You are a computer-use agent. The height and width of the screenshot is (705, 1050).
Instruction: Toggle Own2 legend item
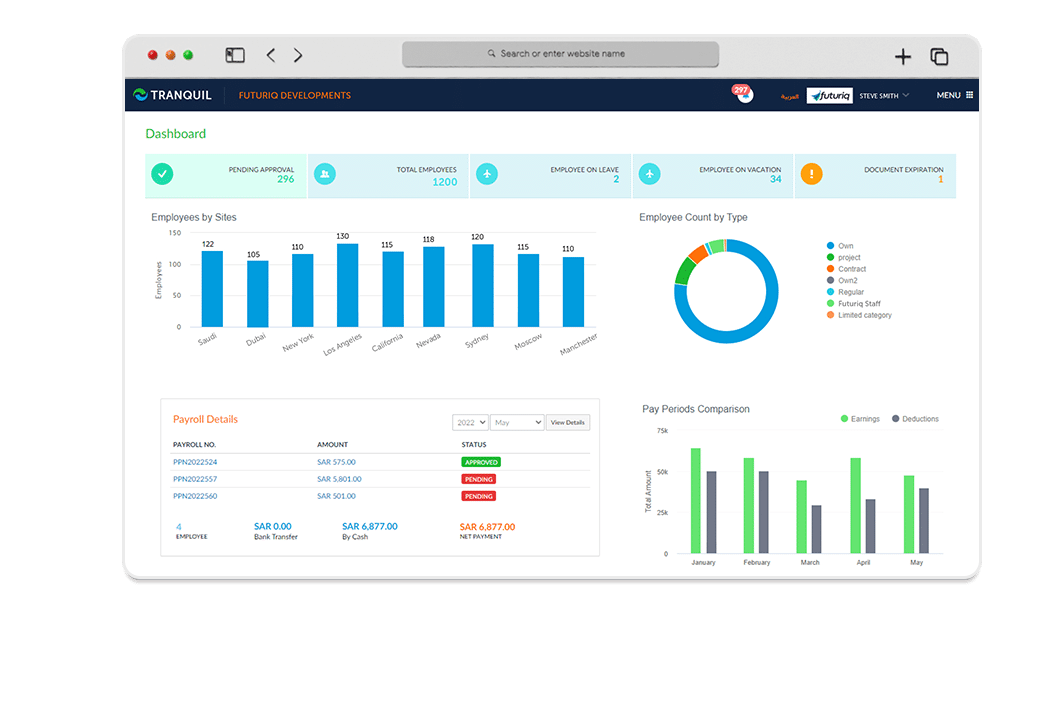pos(842,281)
